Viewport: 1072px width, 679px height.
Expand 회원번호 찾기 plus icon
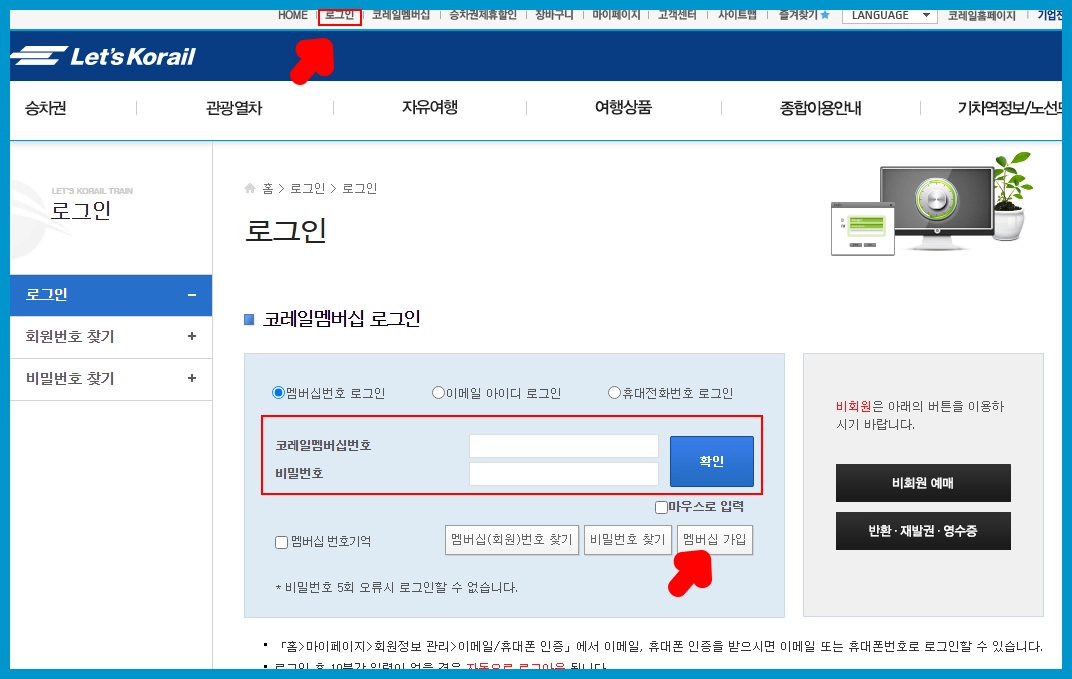tap(192, 336)
